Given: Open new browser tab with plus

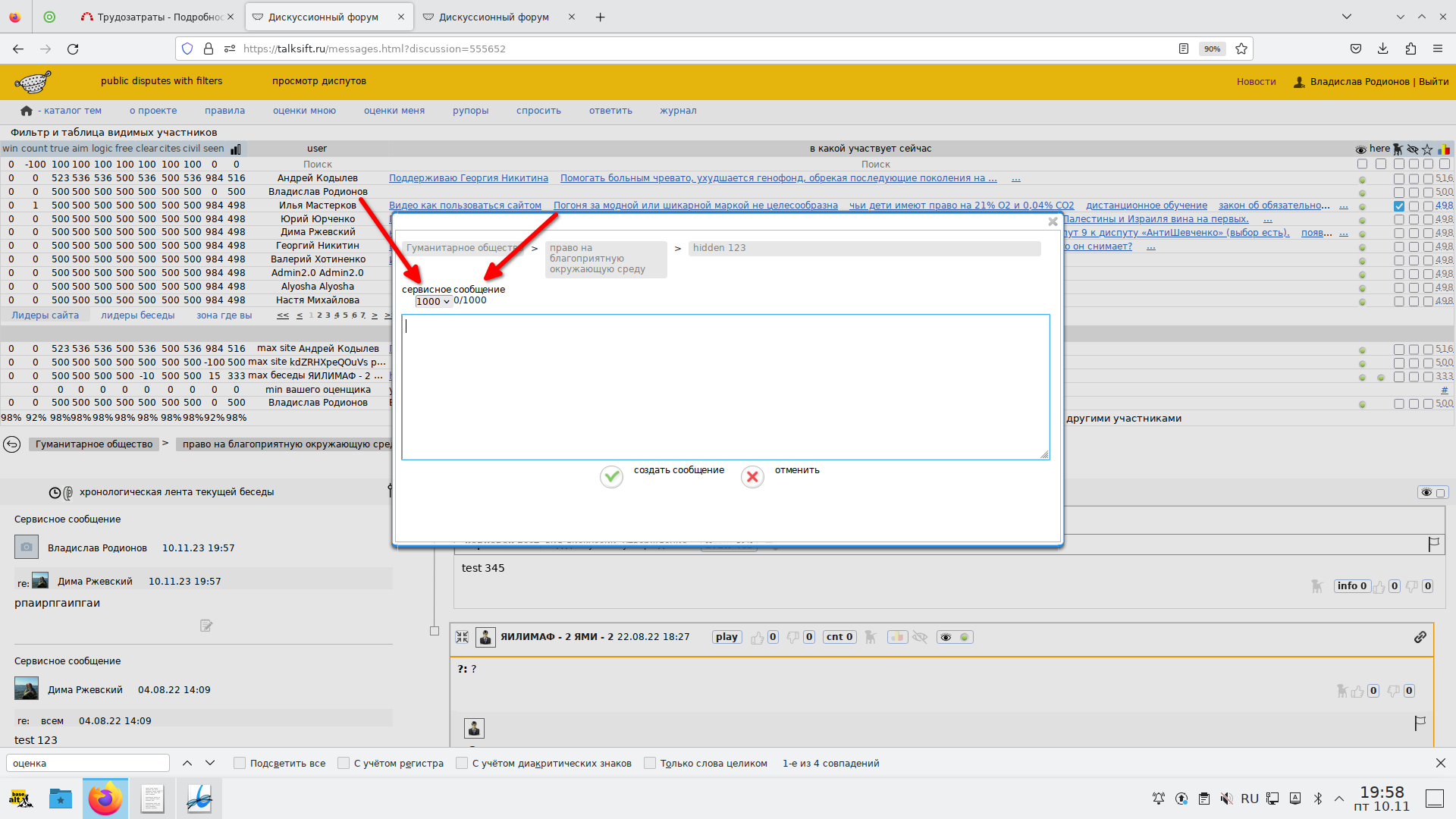Looking at the screenshot, I should pos(601,17).
